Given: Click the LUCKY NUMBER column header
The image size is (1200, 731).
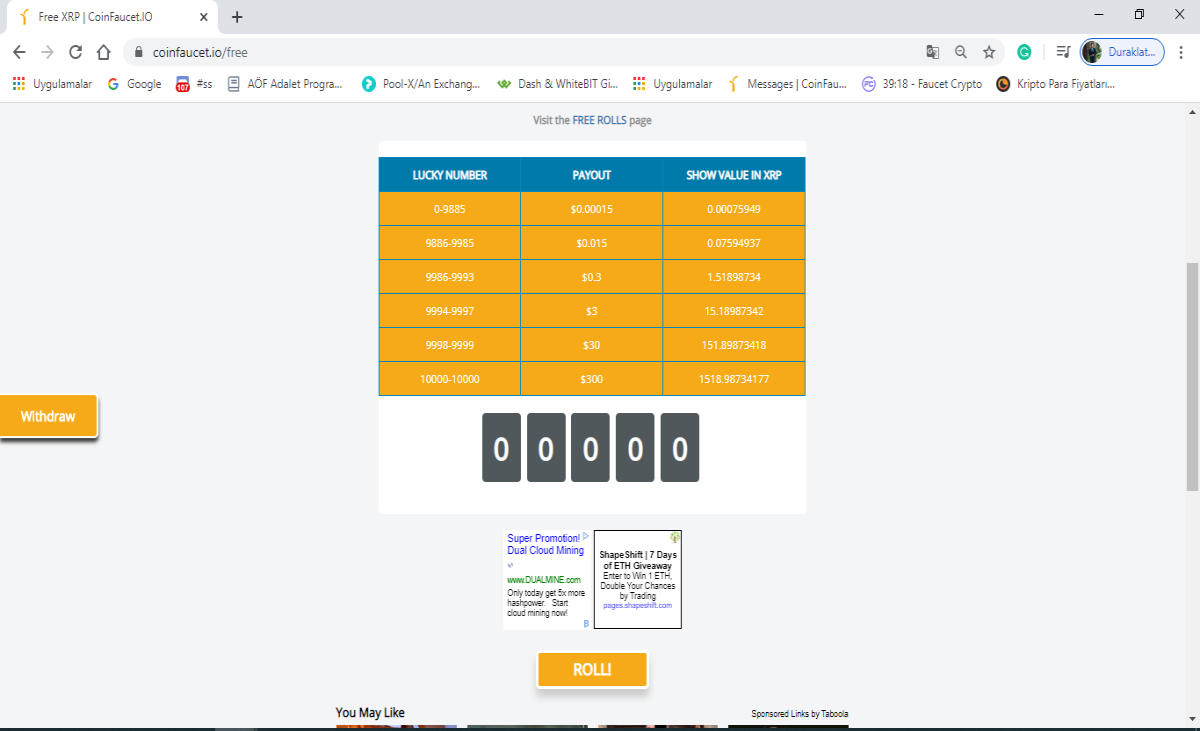Looking at the screenshot, I should 450,175.
